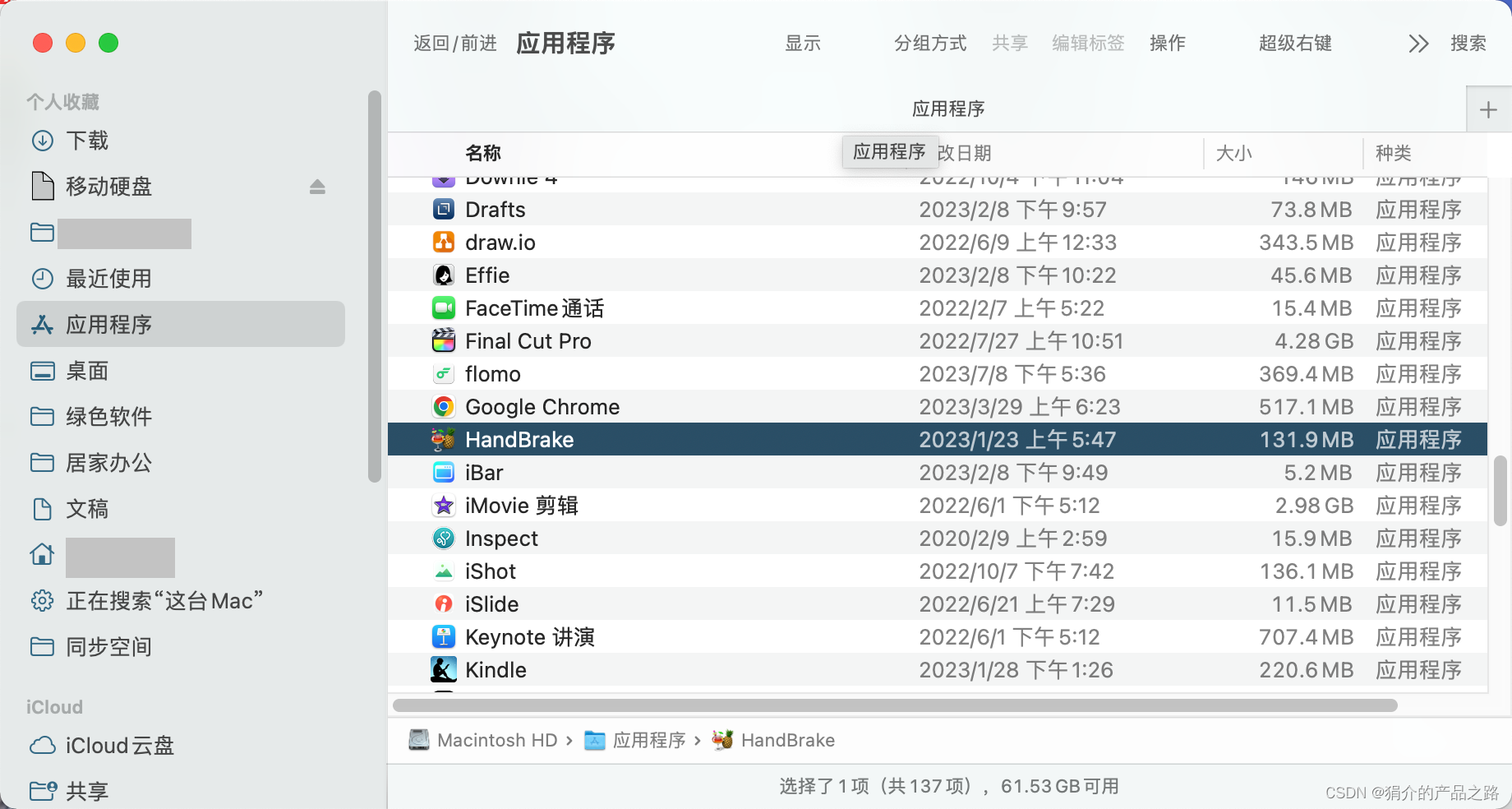Click the iSlide app icon
This screenshot has width=1512, height=809.
point(444,604)
